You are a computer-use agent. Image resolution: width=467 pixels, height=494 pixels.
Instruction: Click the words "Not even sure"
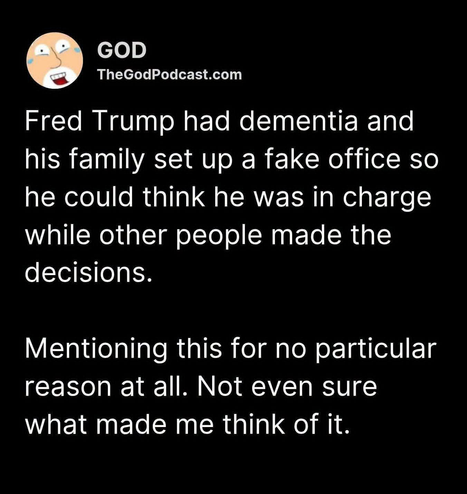[287, 387]
